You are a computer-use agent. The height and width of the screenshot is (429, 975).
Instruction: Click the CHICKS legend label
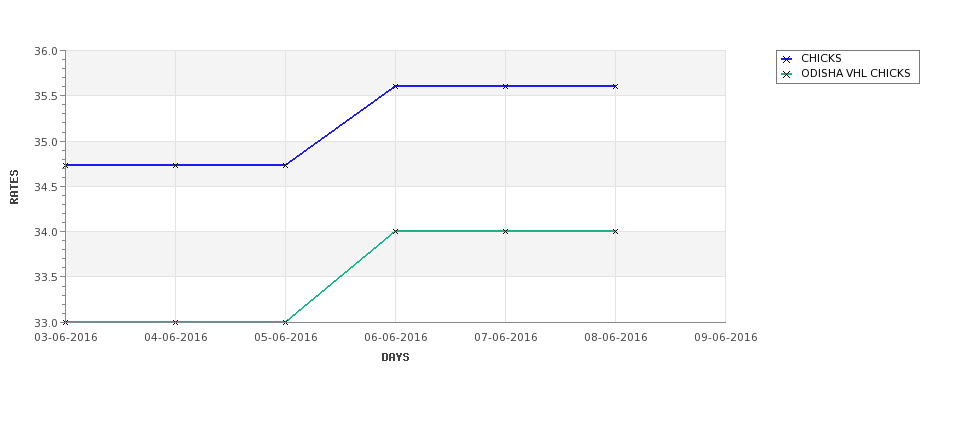(x=821, y=58)
